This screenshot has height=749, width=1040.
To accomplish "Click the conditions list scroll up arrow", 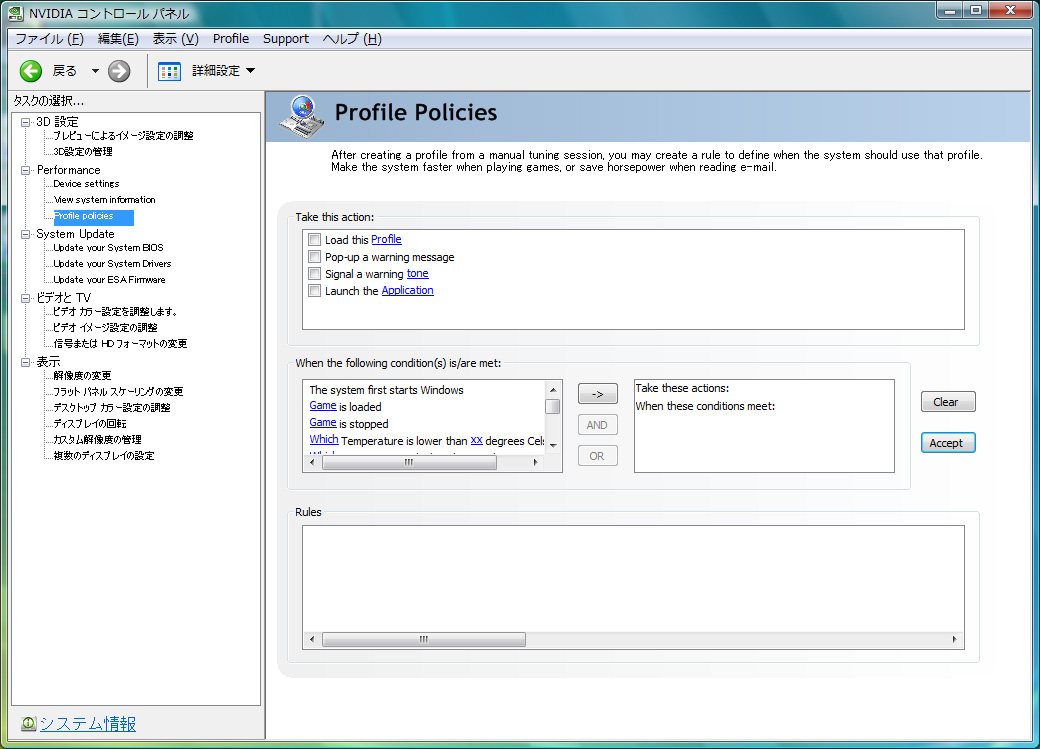I will pyautogui.click(x=553, y=389).
